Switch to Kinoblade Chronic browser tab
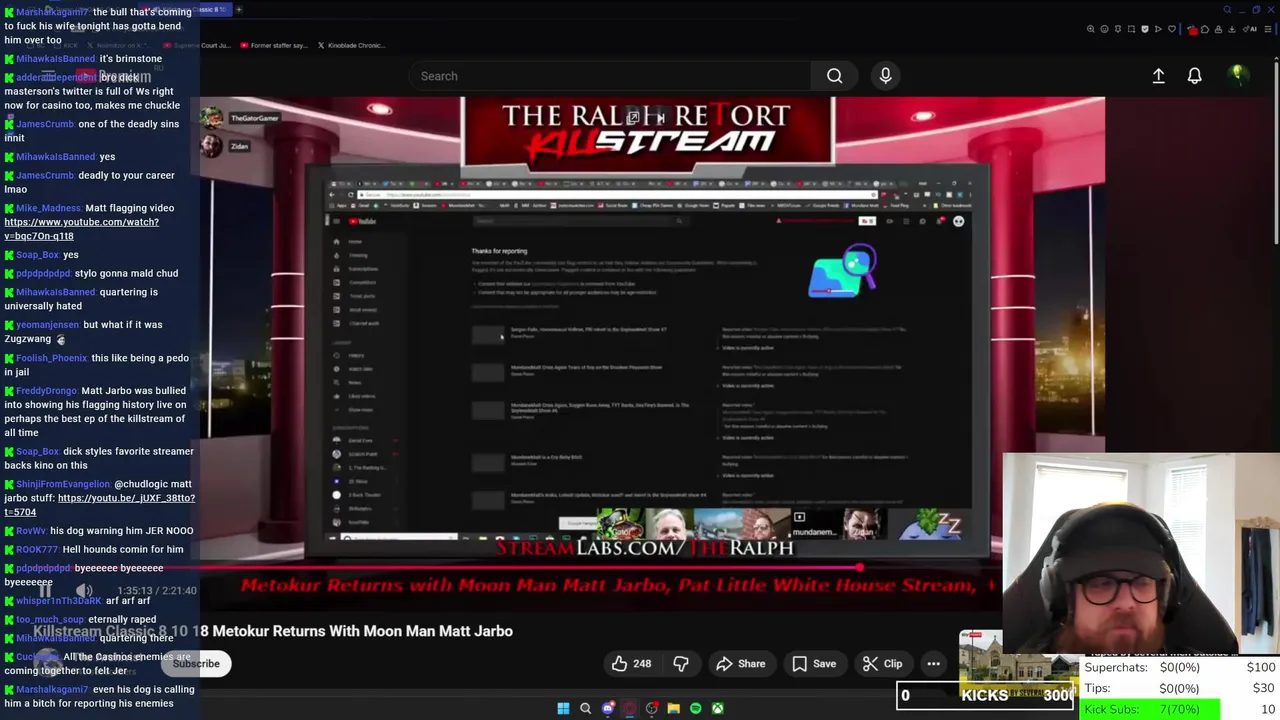The height and width of the screenshot is (720, 1280). [350, 45]
